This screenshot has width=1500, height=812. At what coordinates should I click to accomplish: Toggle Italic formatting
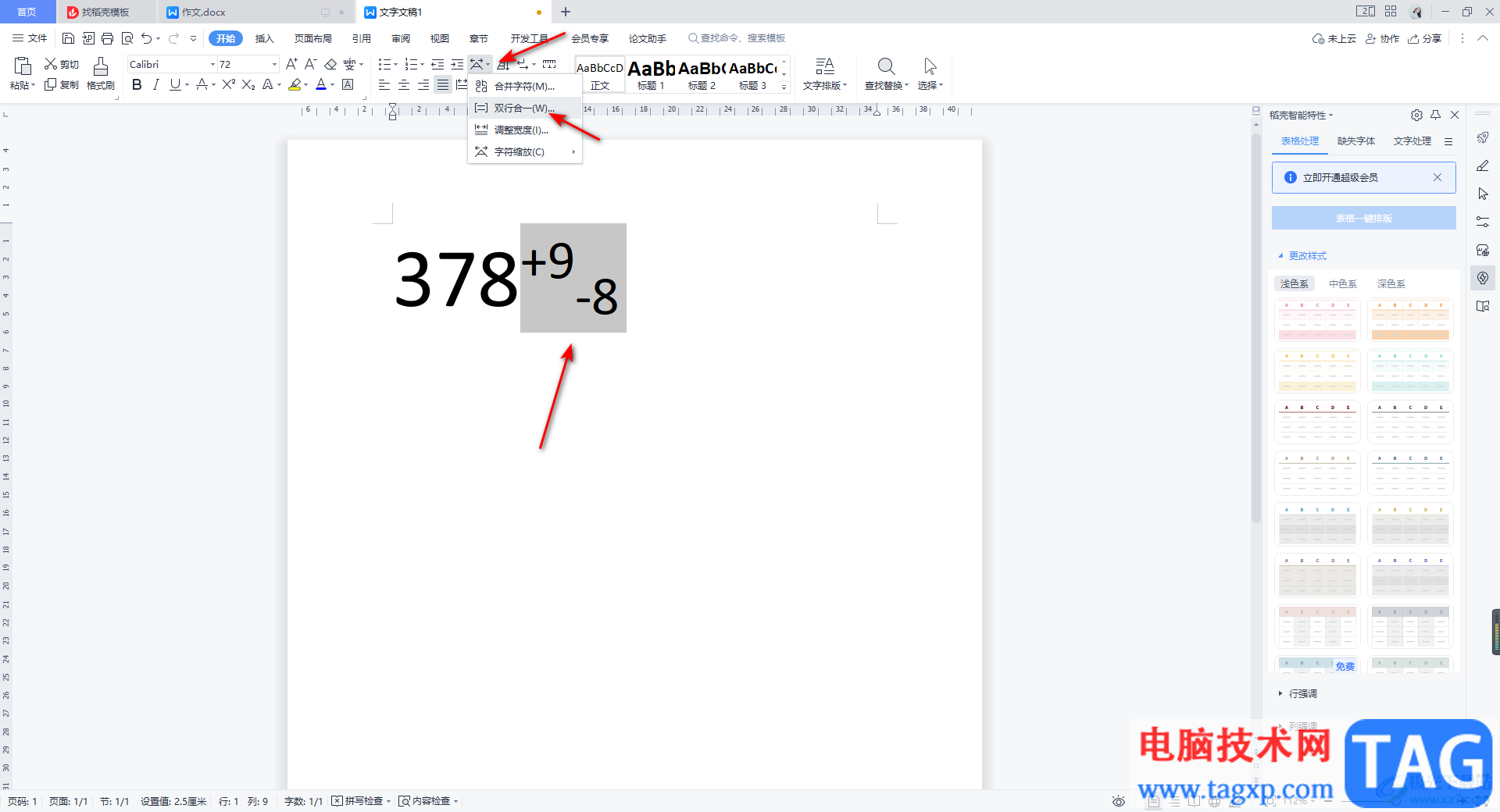pos(155,84)
